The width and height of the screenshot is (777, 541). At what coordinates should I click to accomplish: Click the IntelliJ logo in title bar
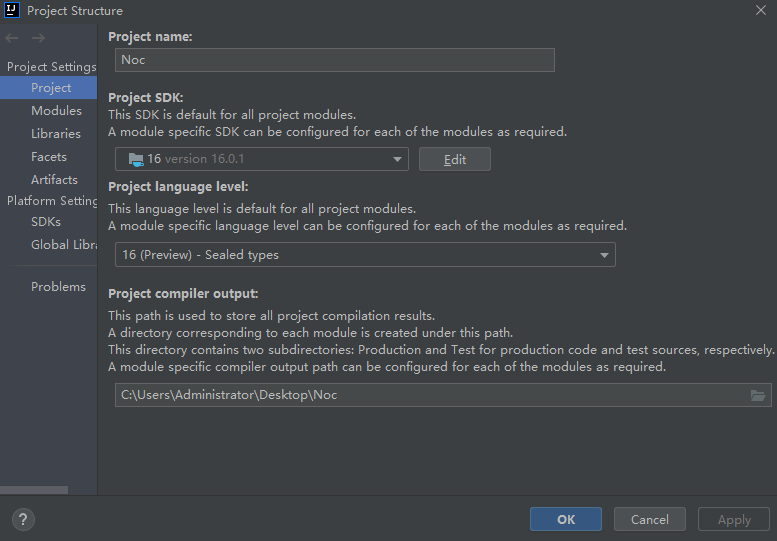(x=11, y=10)
